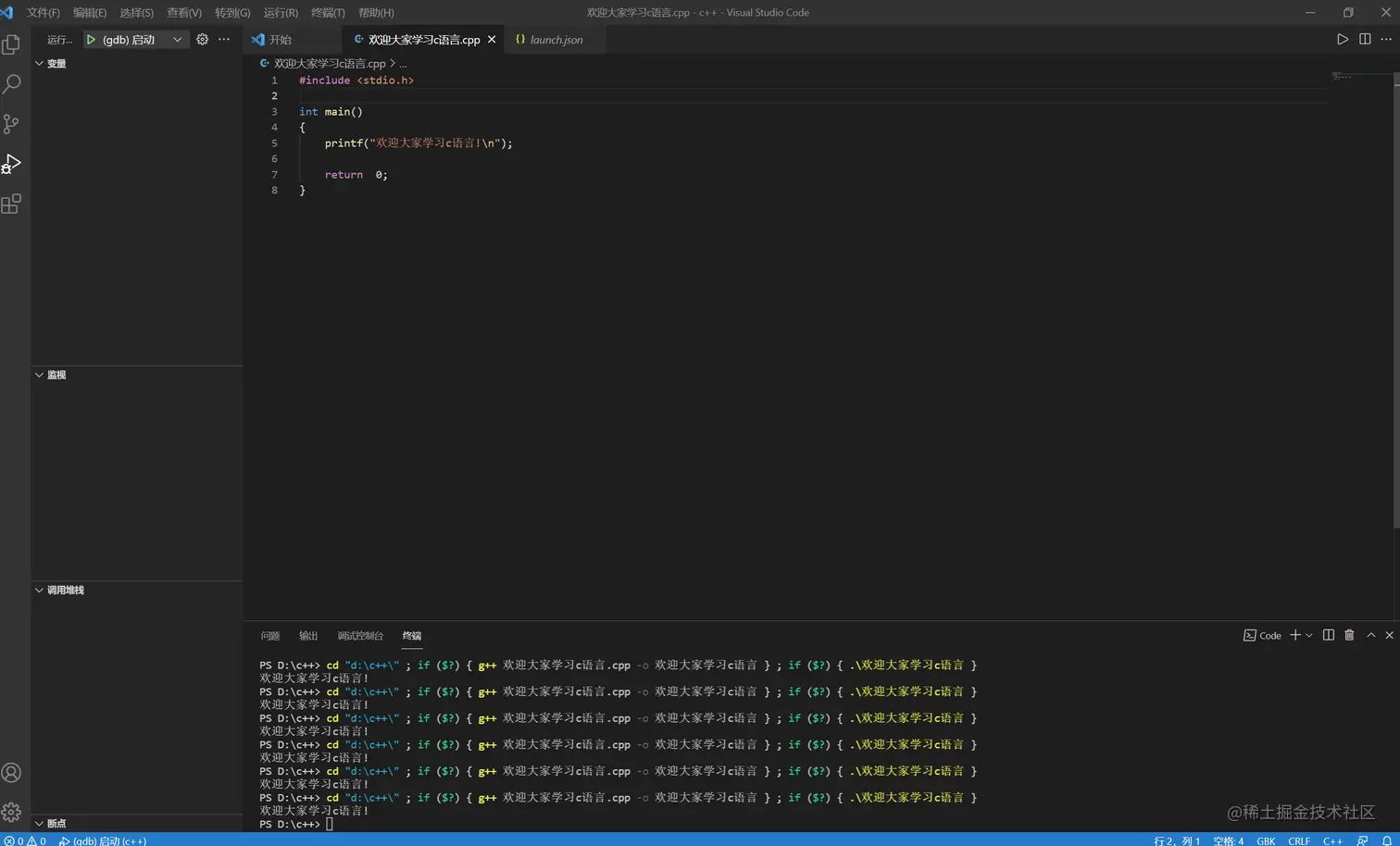Open launch.json via the gear icon

click(x=202, y=40)
